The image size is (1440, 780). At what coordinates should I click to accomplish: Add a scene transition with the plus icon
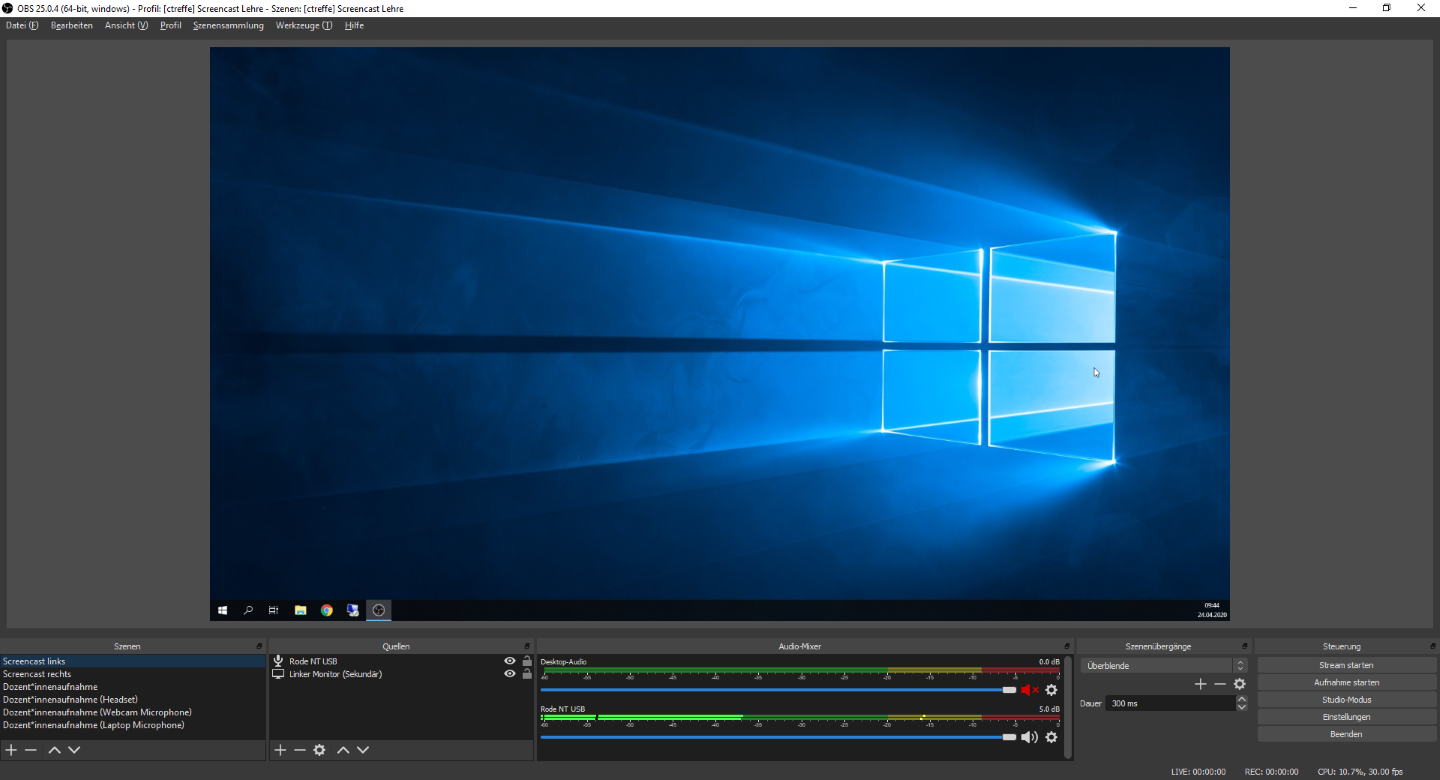[1201, 684]
